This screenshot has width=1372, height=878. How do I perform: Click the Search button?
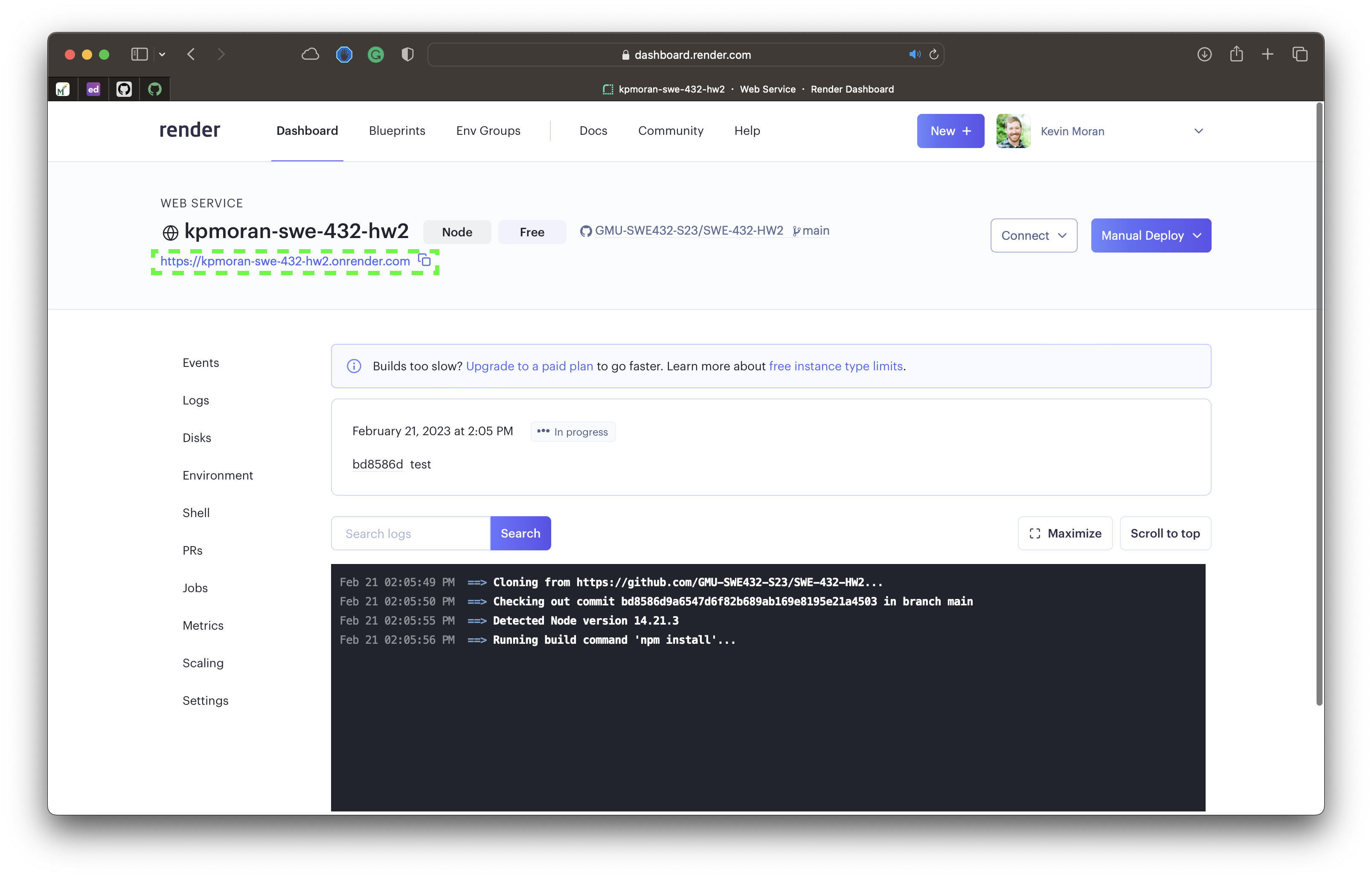click(x=520, y=534)
